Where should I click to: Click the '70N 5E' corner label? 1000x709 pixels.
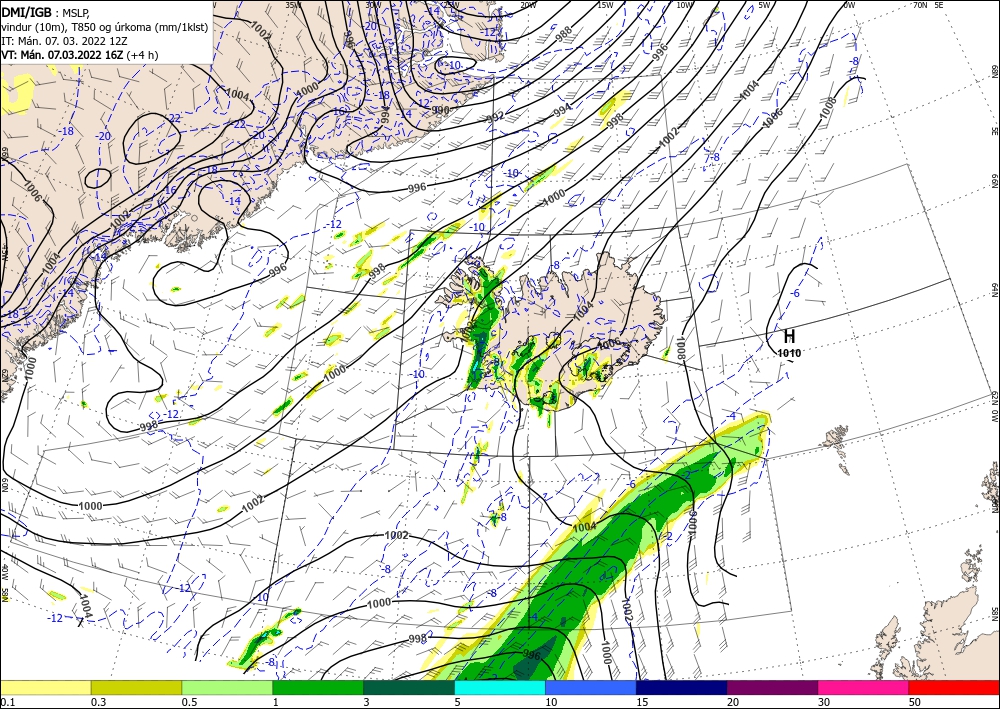point(928,5)
